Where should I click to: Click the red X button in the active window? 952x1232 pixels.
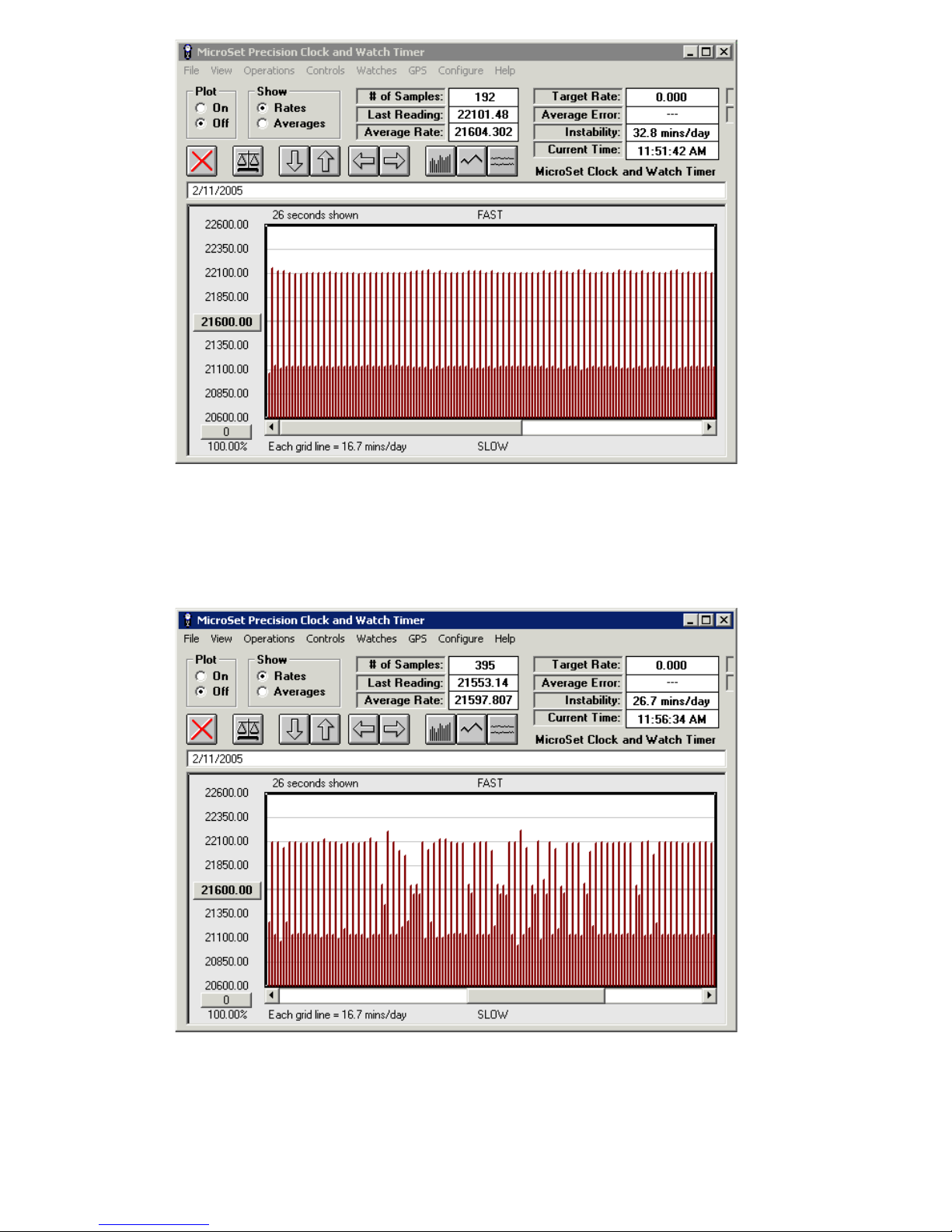point(202,730)
